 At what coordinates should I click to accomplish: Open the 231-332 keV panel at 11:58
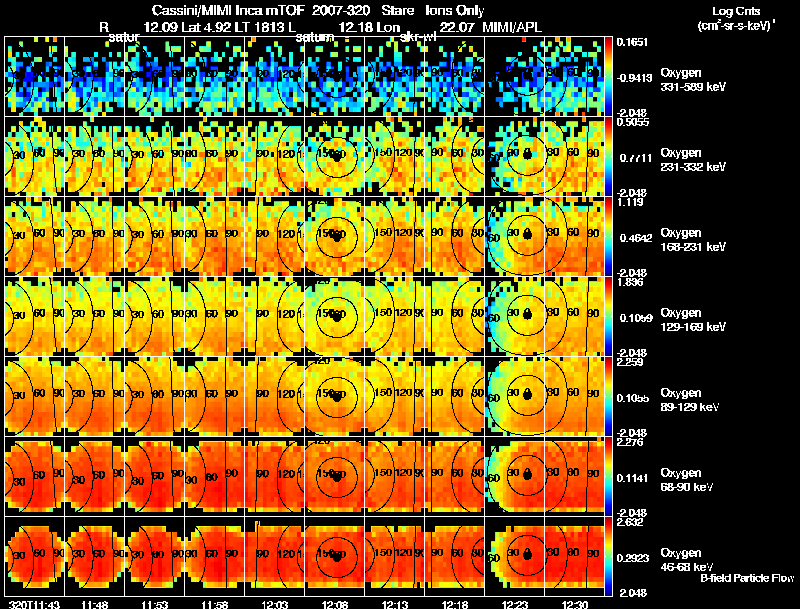(215, 157)
